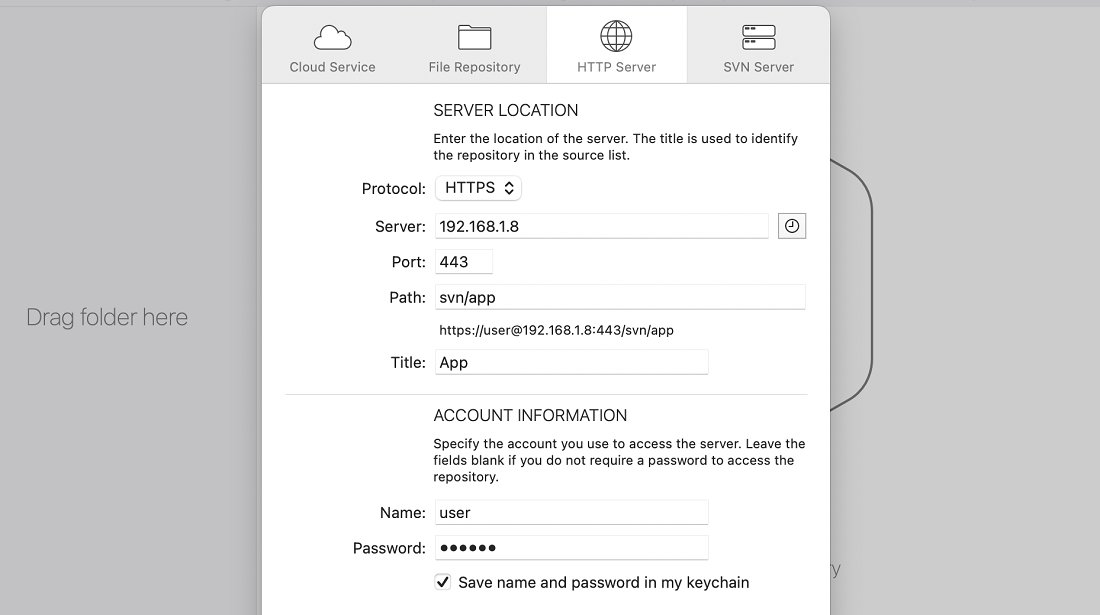The height and width of the screenshot is (615, 1100).
Task: Click the Password: label
Action: coord(389,548)
